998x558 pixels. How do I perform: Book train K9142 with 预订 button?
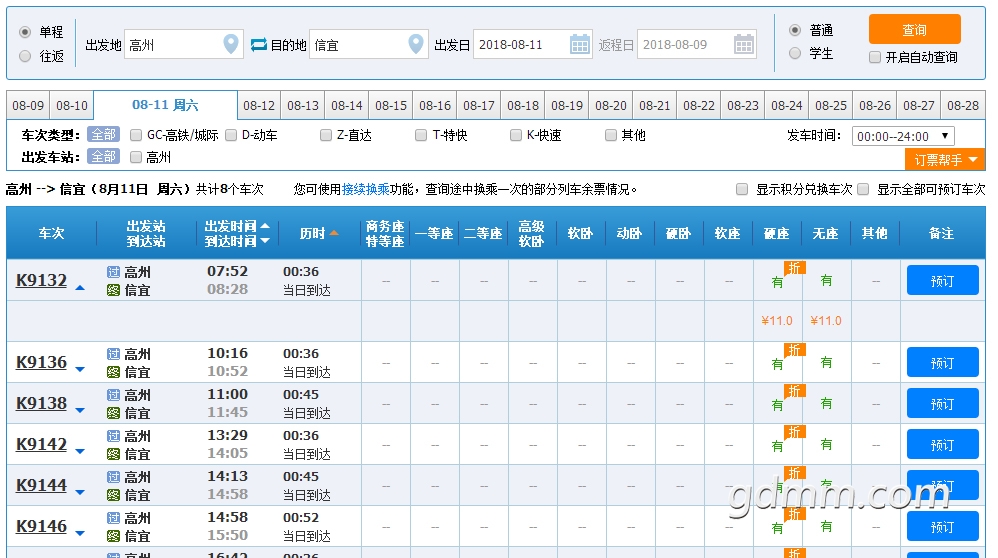point(943,445)
